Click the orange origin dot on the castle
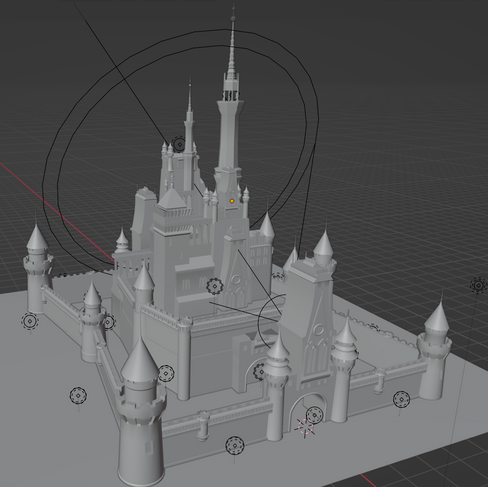Image resolution: width=488 pixels, height=487 pixels. click(232, 201)
